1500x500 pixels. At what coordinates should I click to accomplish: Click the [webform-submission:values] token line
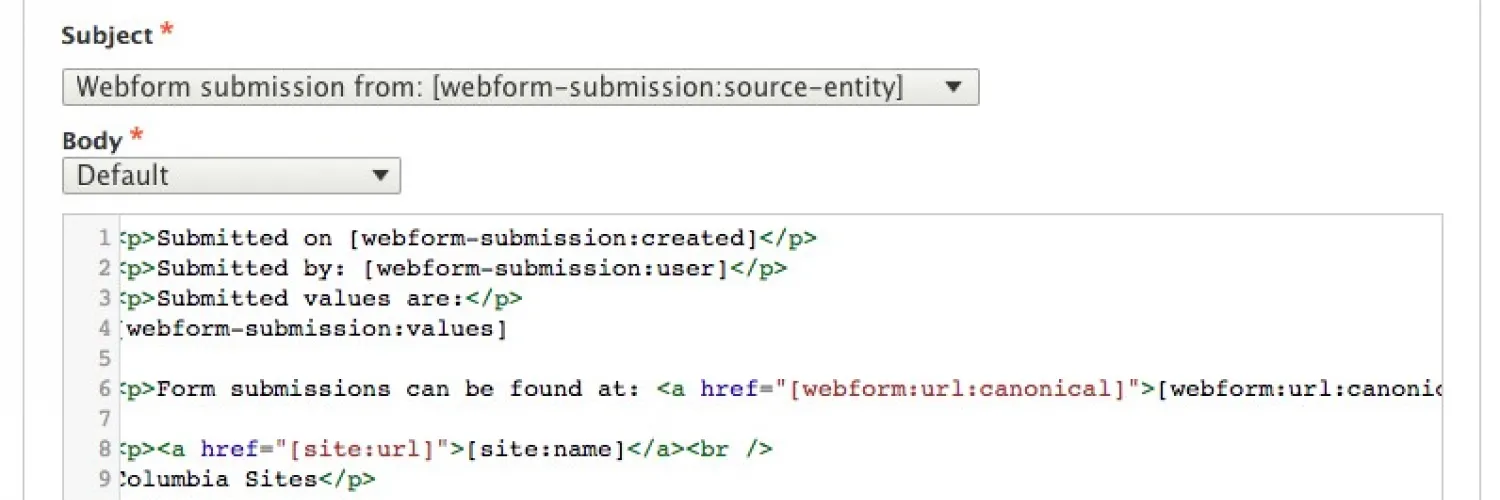310,328
